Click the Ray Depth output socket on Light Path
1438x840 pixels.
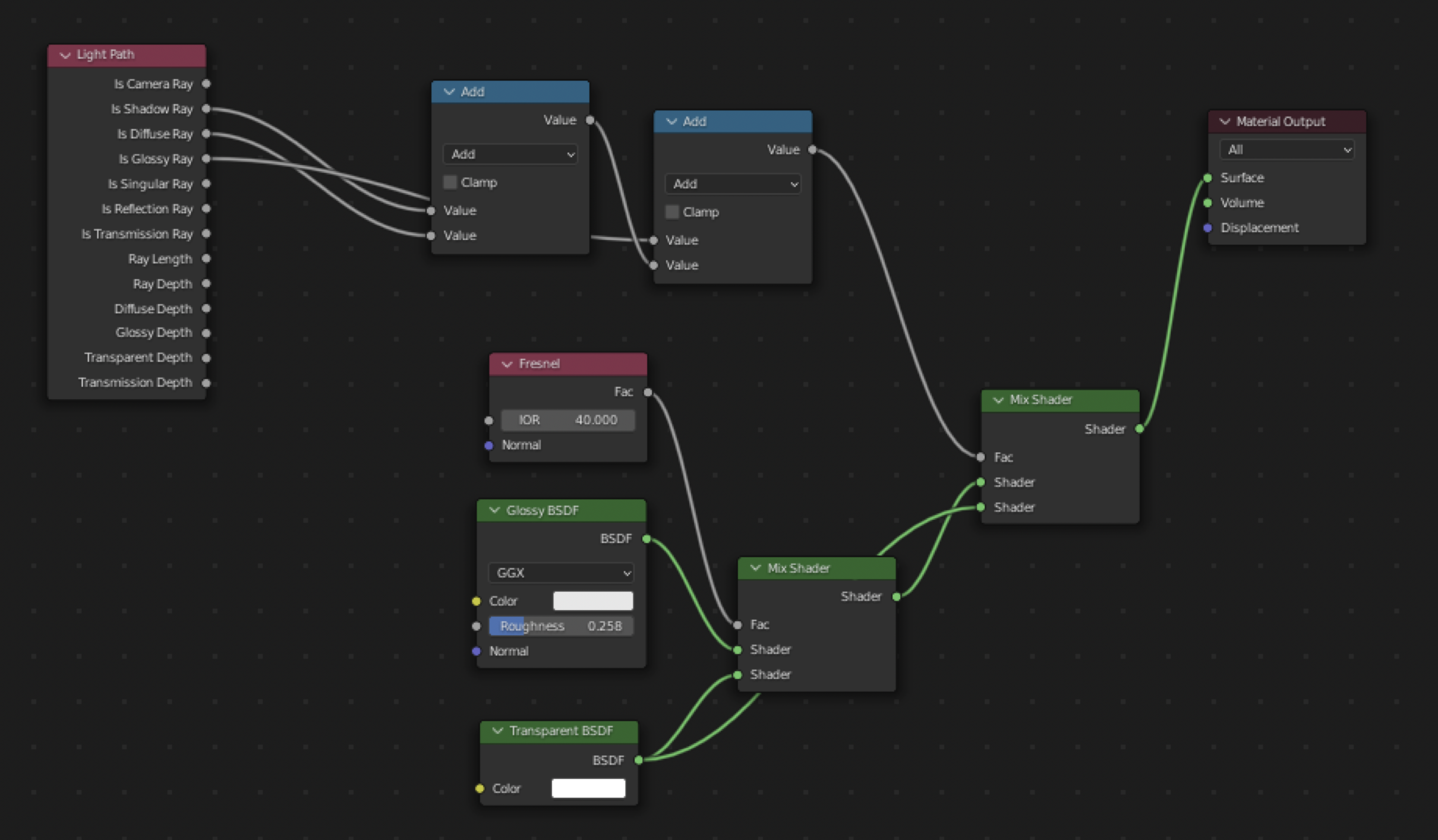click(x=207, y=283)
